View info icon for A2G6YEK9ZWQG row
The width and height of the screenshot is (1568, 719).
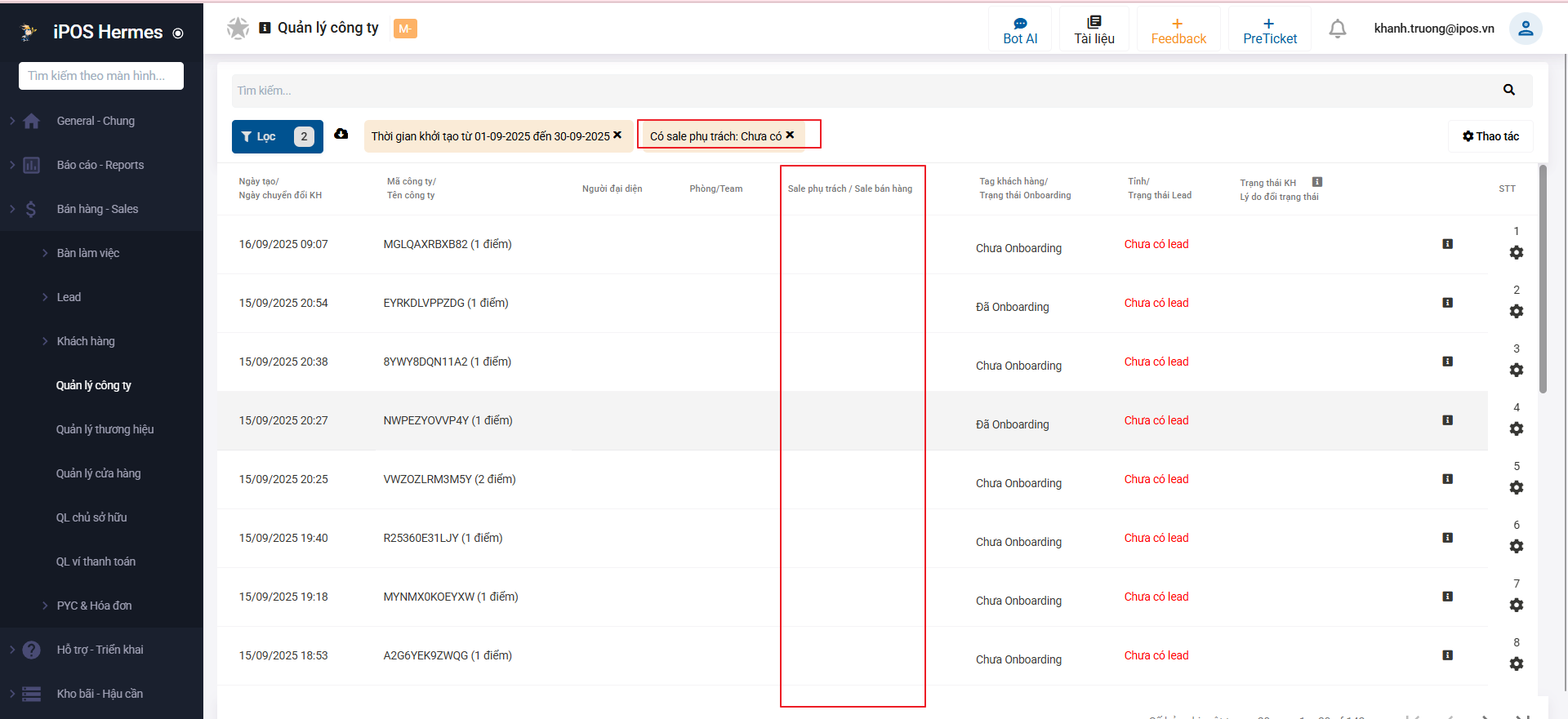point(1447,655)
